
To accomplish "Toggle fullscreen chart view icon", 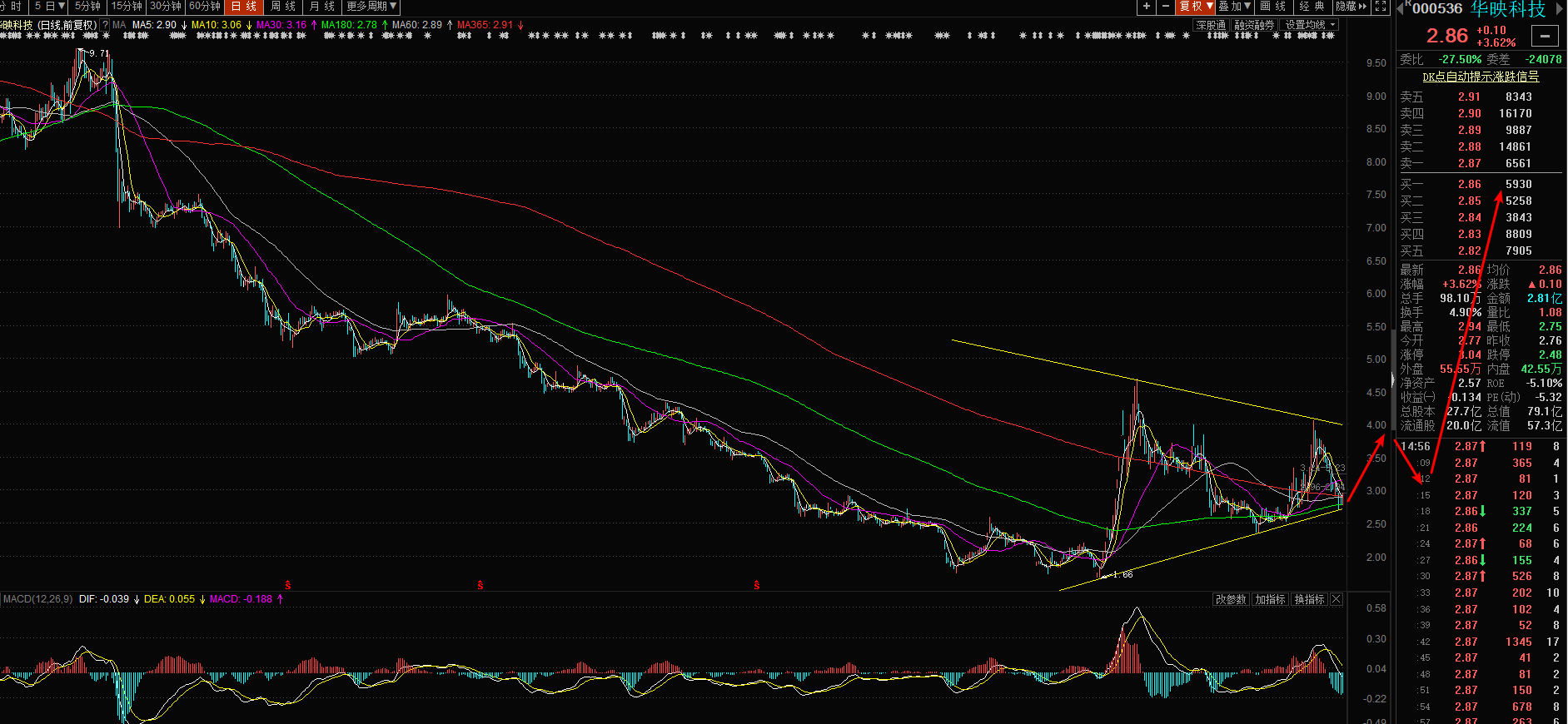I will point(1380,7).
